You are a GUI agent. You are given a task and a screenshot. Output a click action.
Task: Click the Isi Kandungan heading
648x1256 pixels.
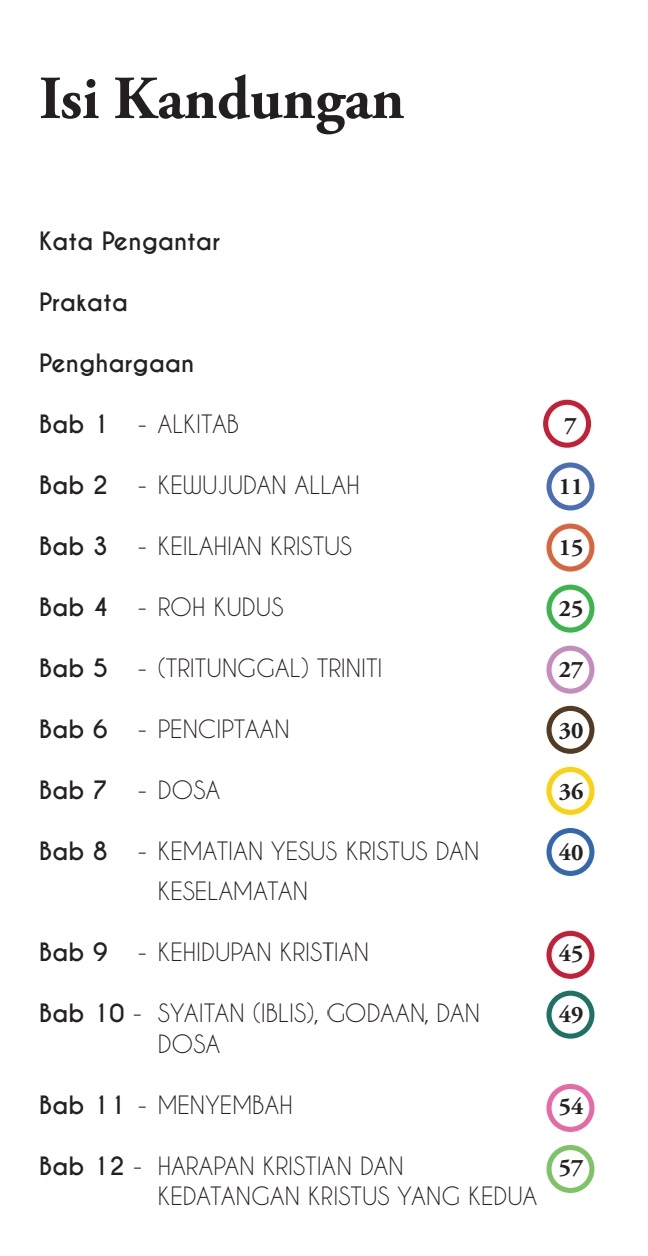click(222, 101)
